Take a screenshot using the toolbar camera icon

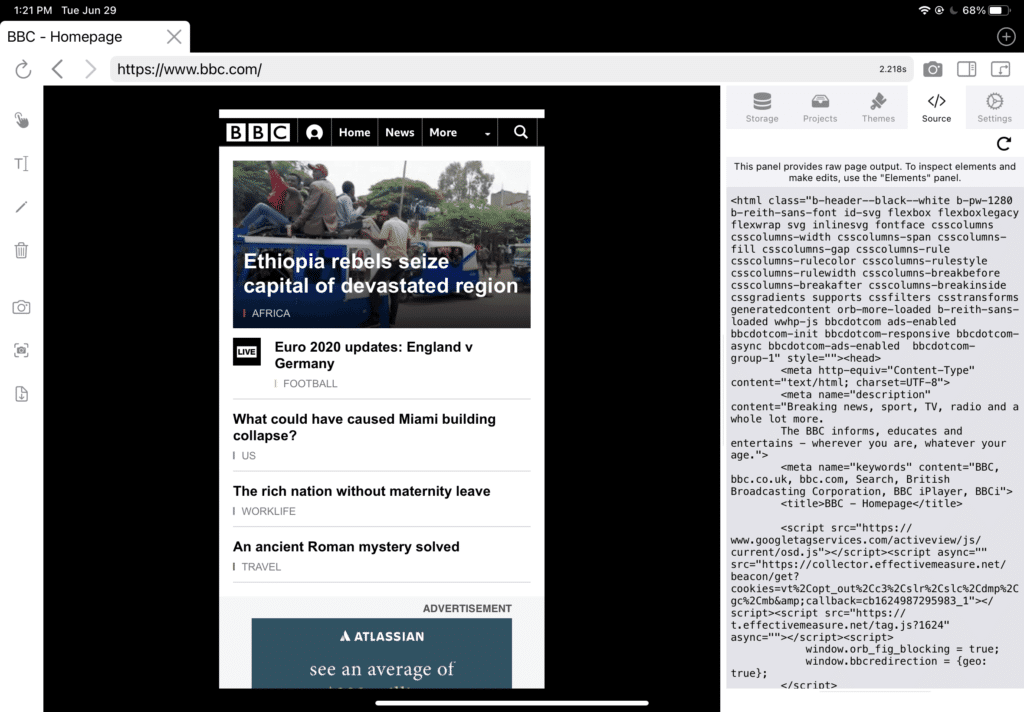click(933, 69)
